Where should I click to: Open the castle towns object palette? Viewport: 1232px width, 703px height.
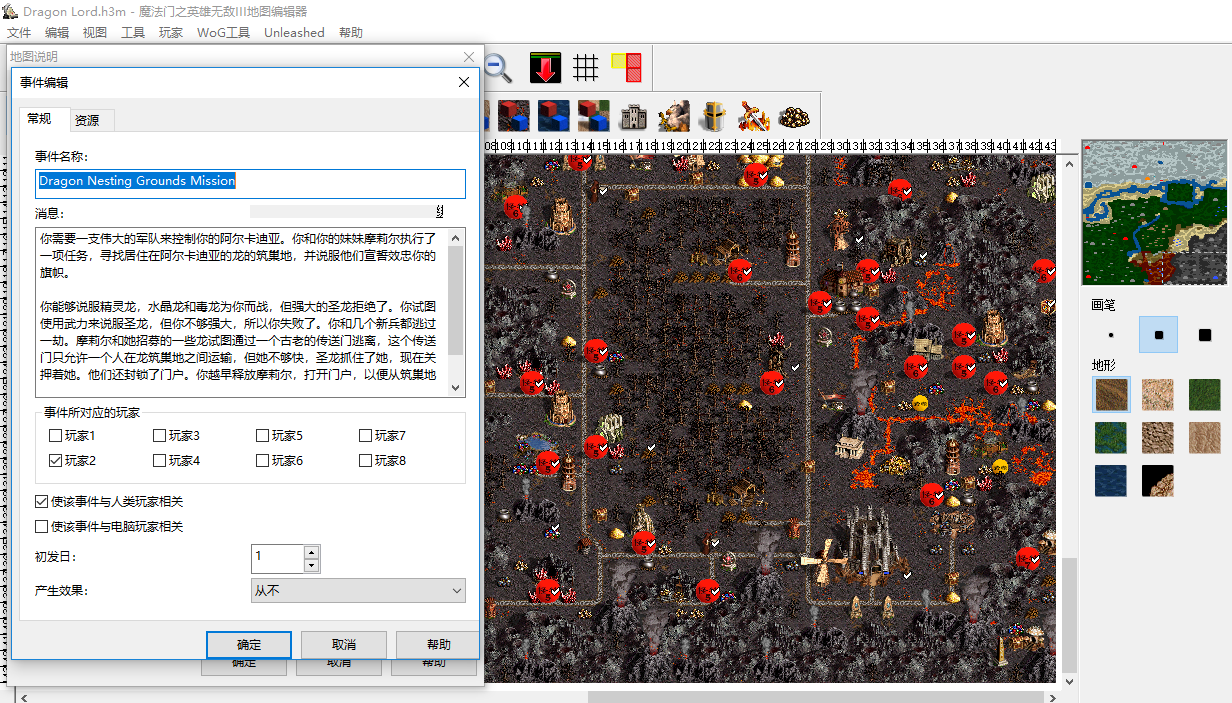click(634, 116)
